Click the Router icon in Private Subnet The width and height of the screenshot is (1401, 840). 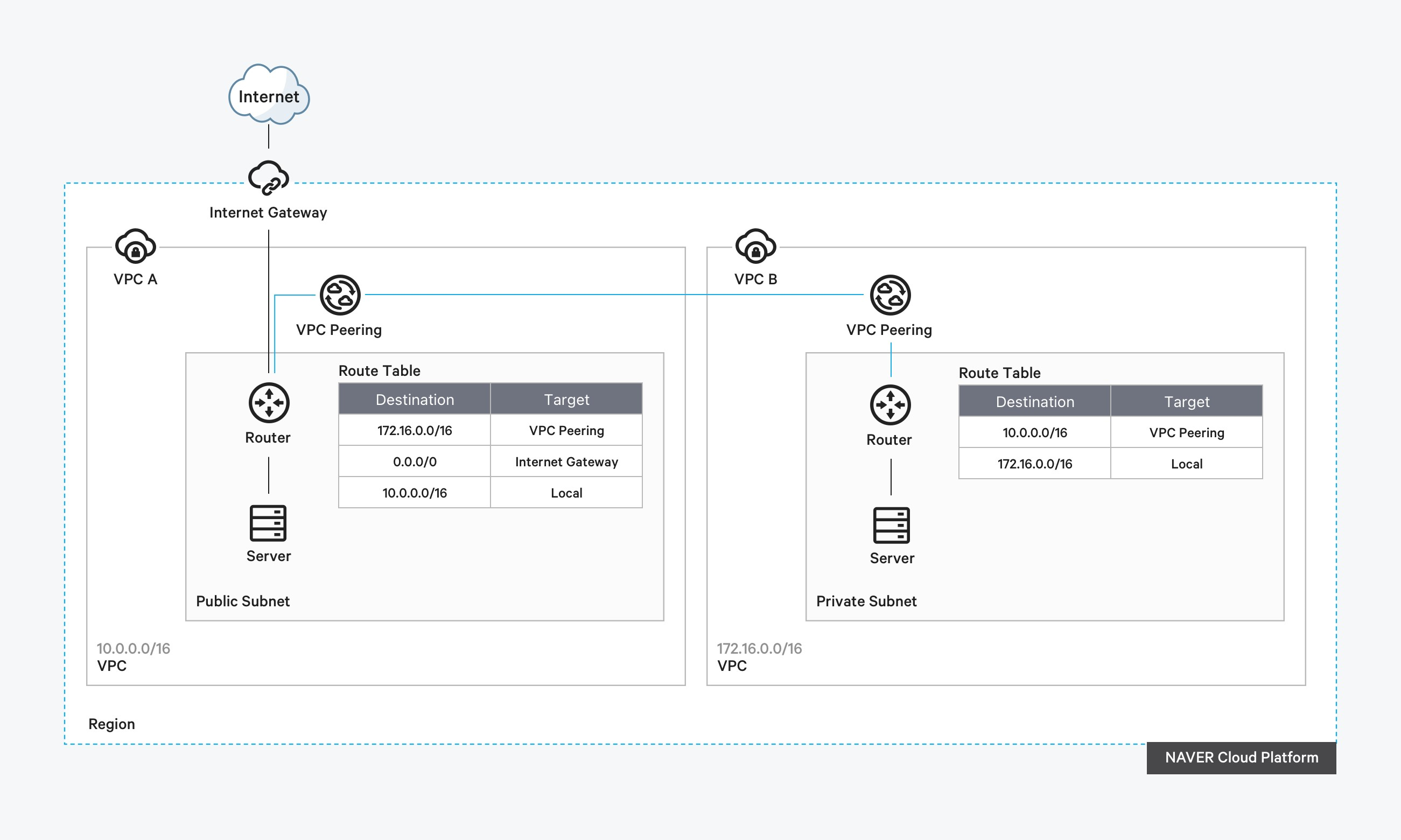890,405
